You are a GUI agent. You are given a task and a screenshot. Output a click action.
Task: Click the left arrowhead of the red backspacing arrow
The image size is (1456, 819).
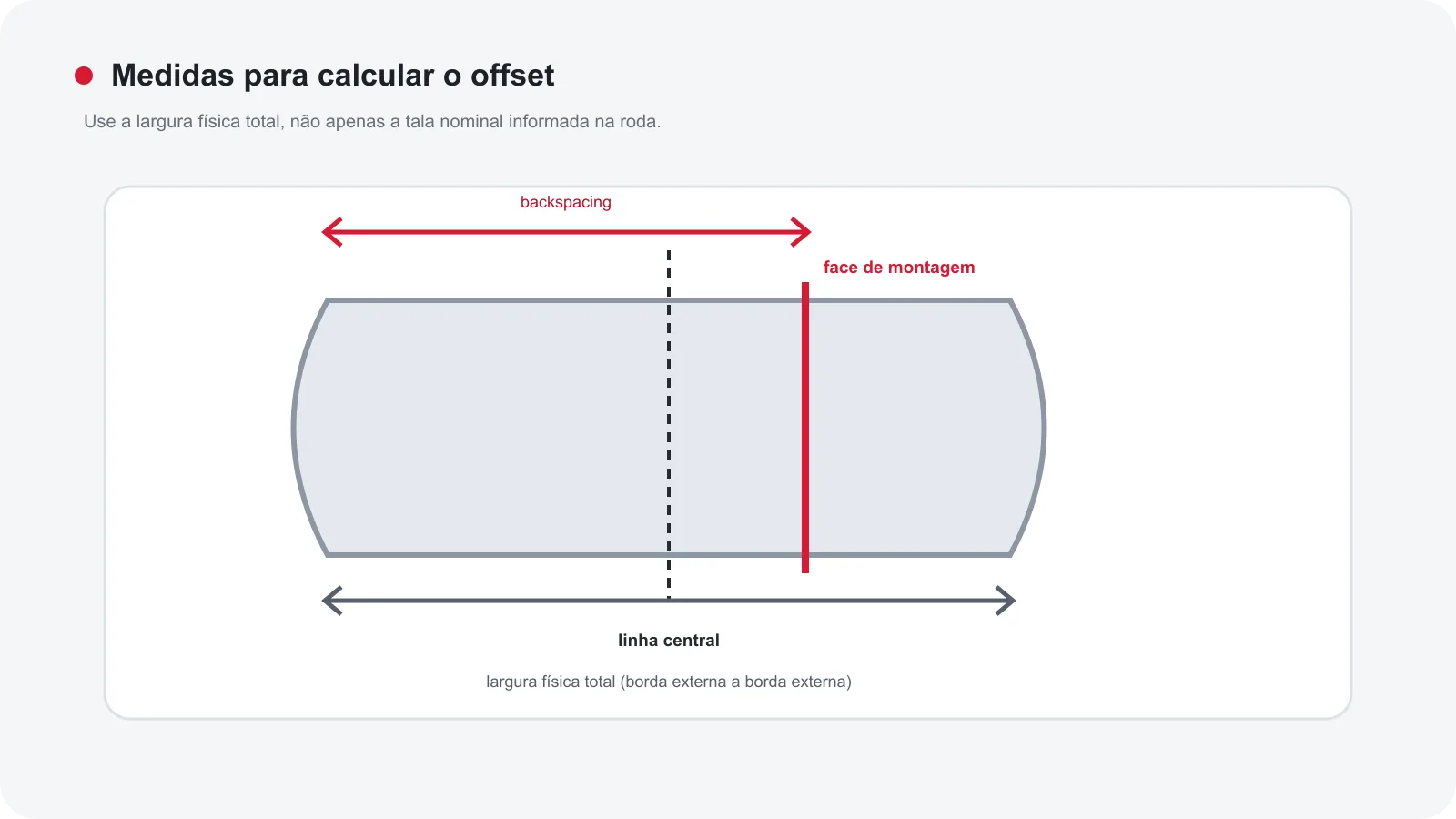331,232
